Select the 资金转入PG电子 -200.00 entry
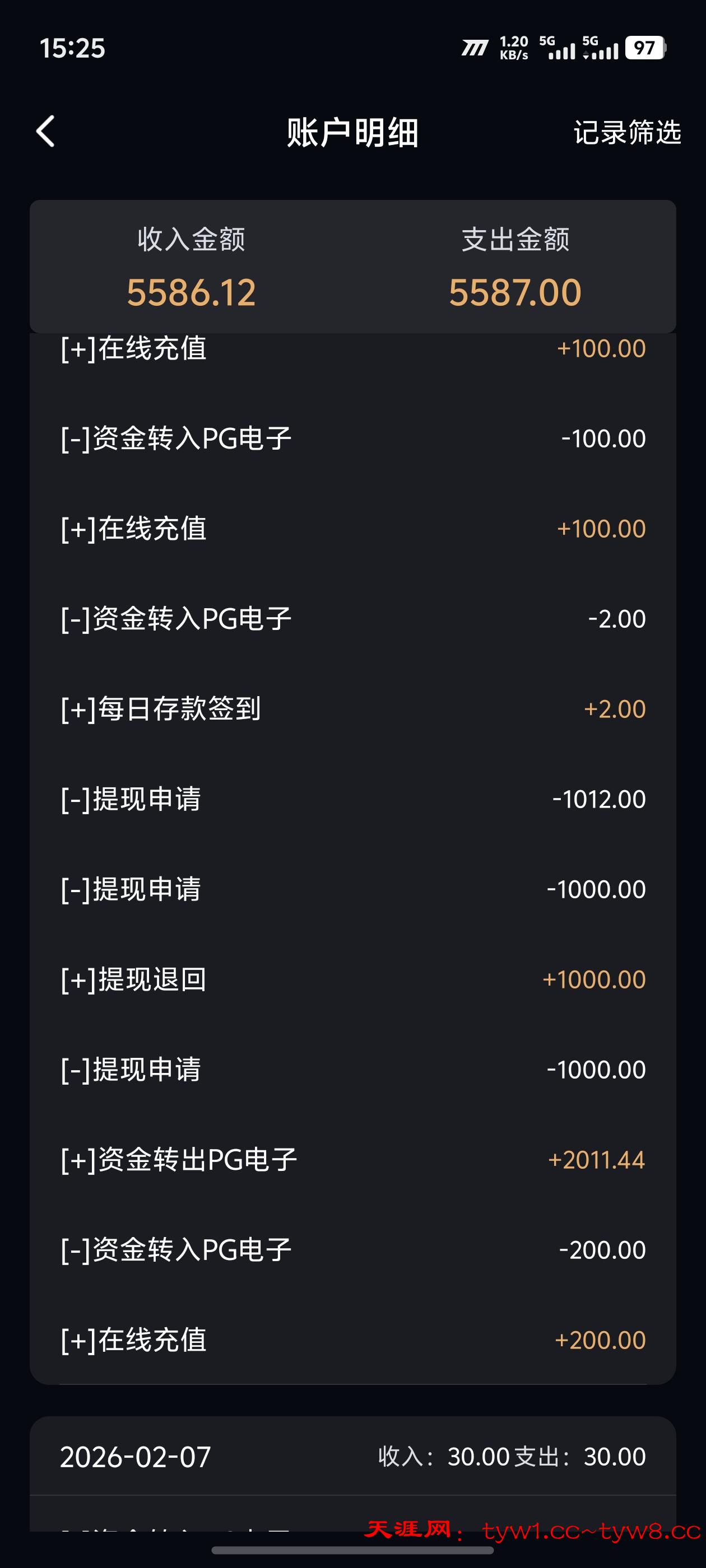The width and height of the screenshot is (706, 1568). (x=352, y=1250)
